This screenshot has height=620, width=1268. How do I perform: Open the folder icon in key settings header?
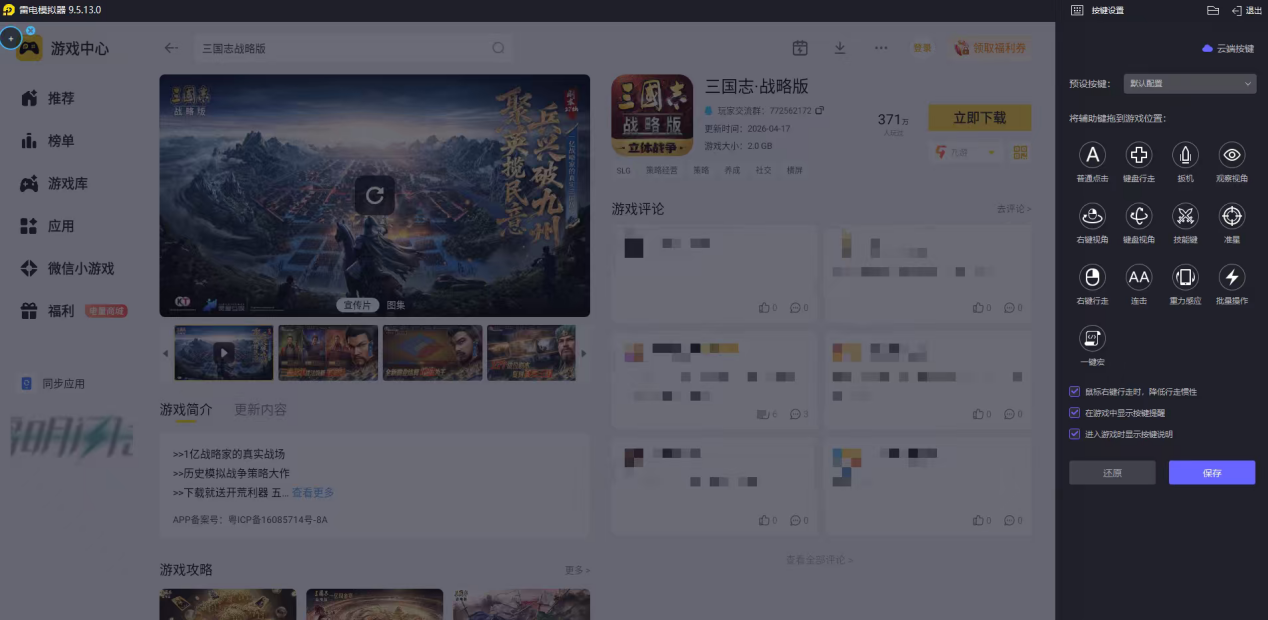[x=1213, y=10]
